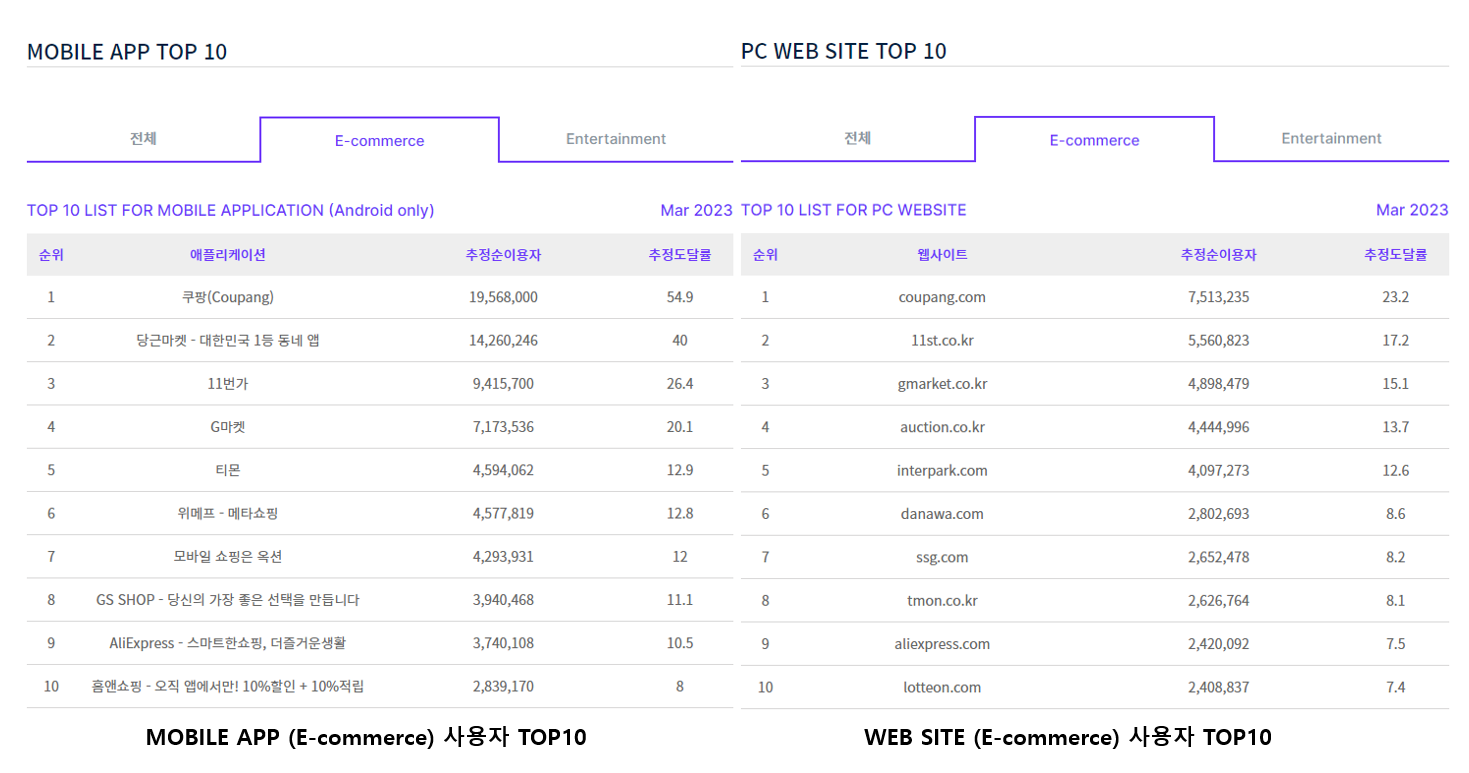Click the reach rate value 23.2
Screen dimensions: 1469x773
pyautogui.click(x=1396, y=297)
